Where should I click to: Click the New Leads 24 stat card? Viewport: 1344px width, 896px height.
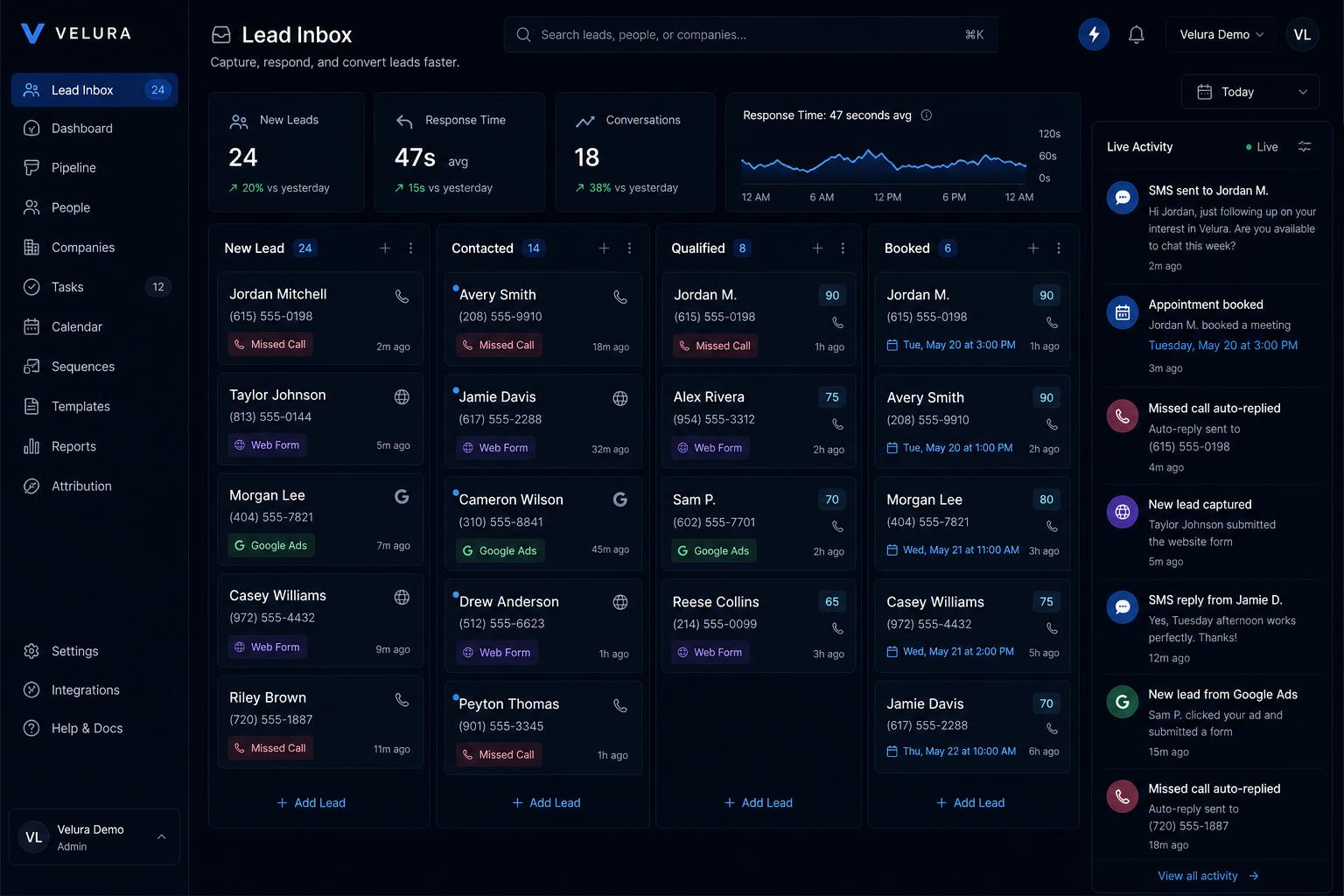pyautogui.click(x=286, y=152)
